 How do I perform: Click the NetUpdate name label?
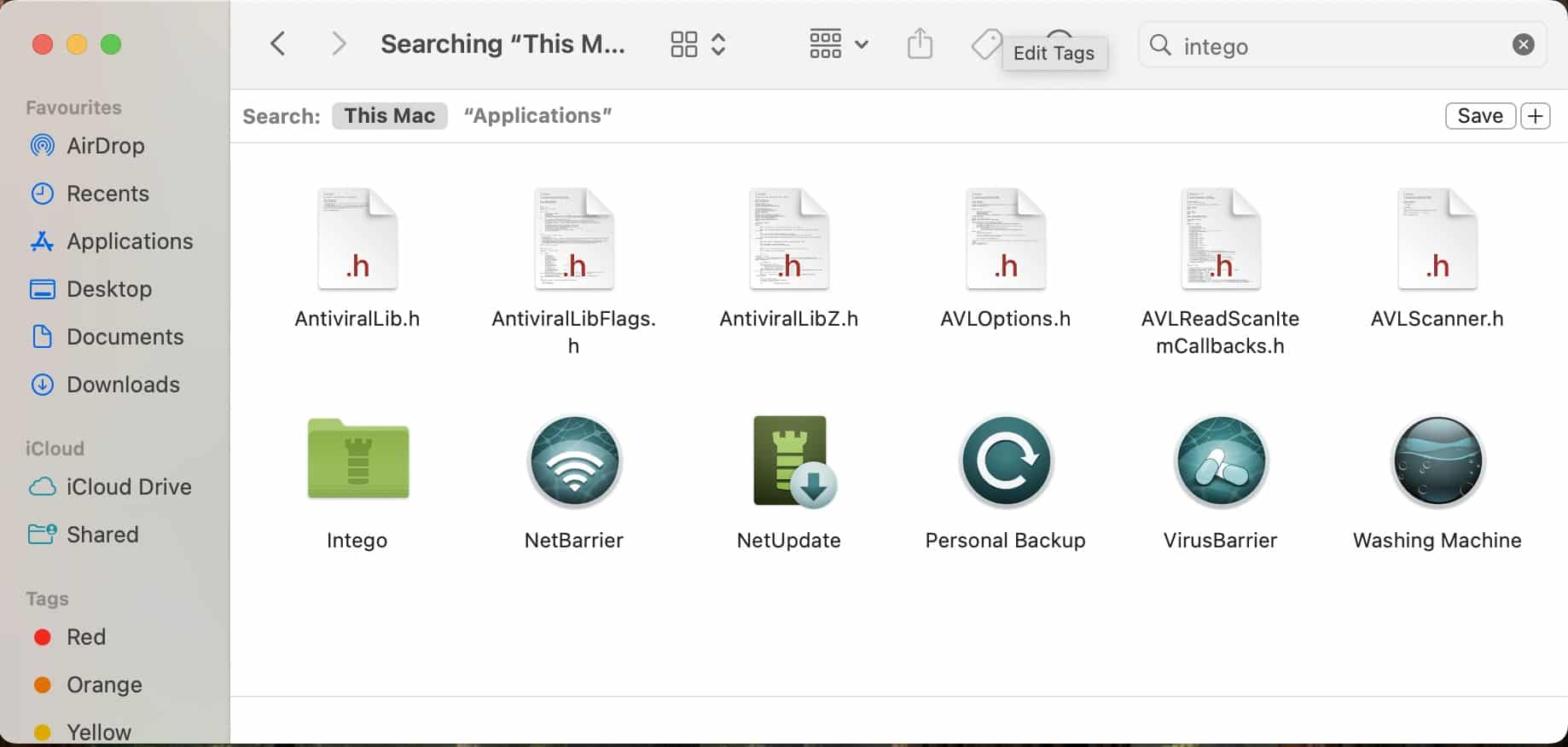pos(789,541)
